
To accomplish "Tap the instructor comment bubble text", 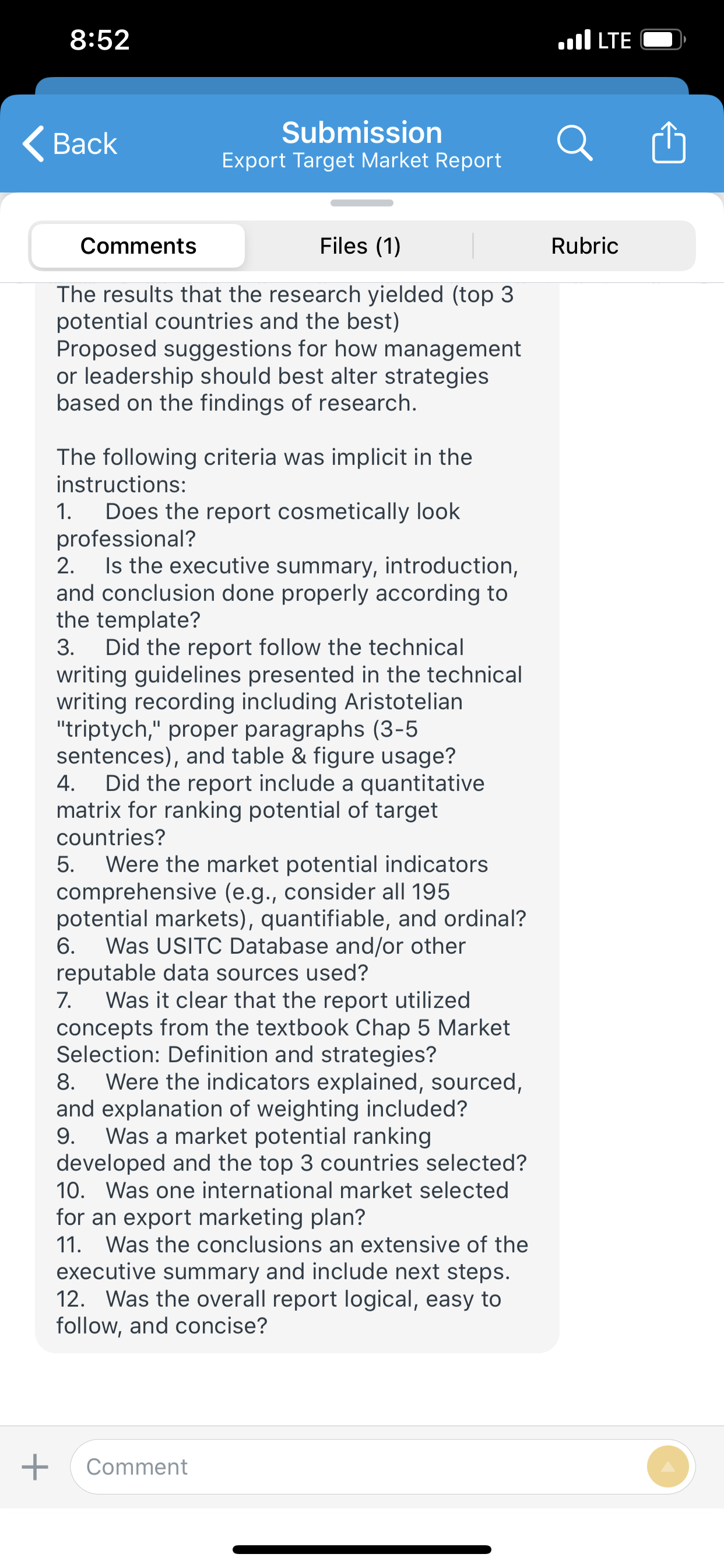I will (297, 810).
